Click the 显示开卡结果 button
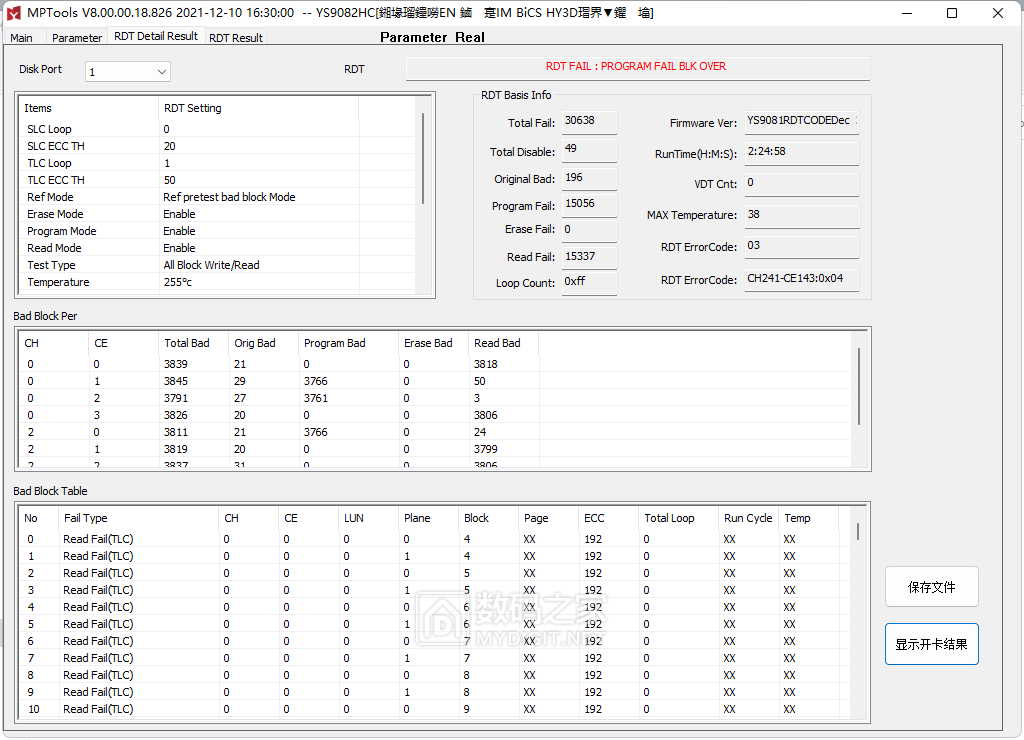Image resolution: width=1024 pixels, height=740 pixels. point(931,644)
